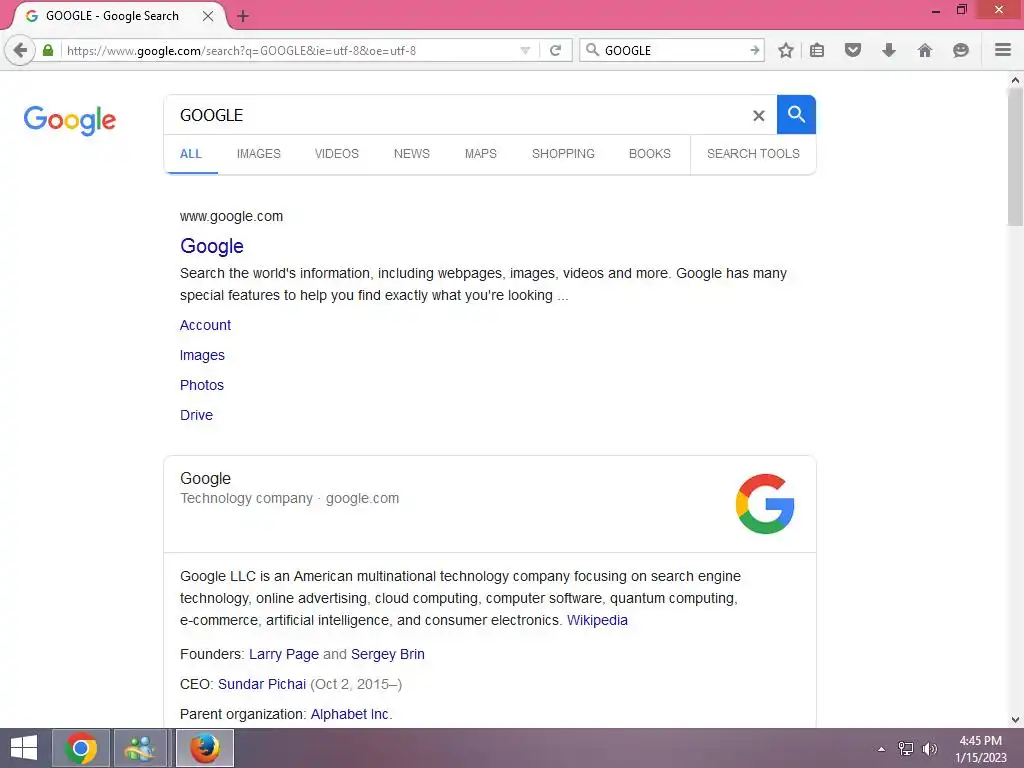Expand hidden system tray icons arrow
1024x768 pixels.
tap(881, 749)
